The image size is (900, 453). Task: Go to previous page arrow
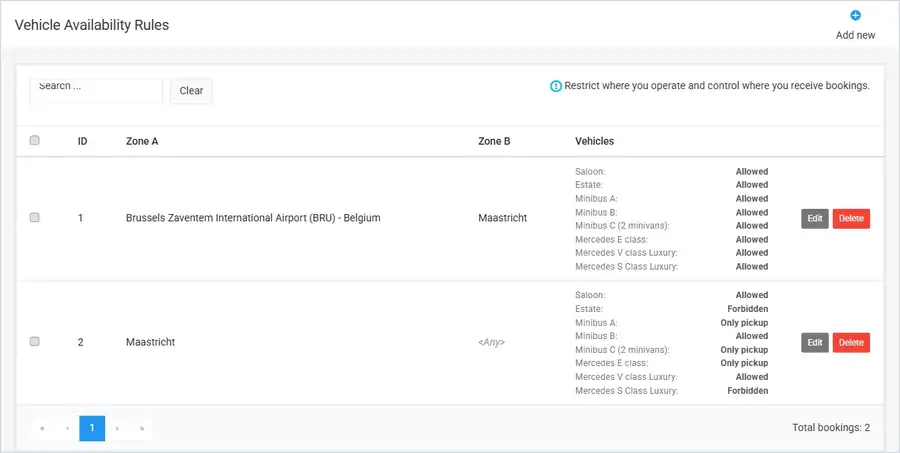67,428
